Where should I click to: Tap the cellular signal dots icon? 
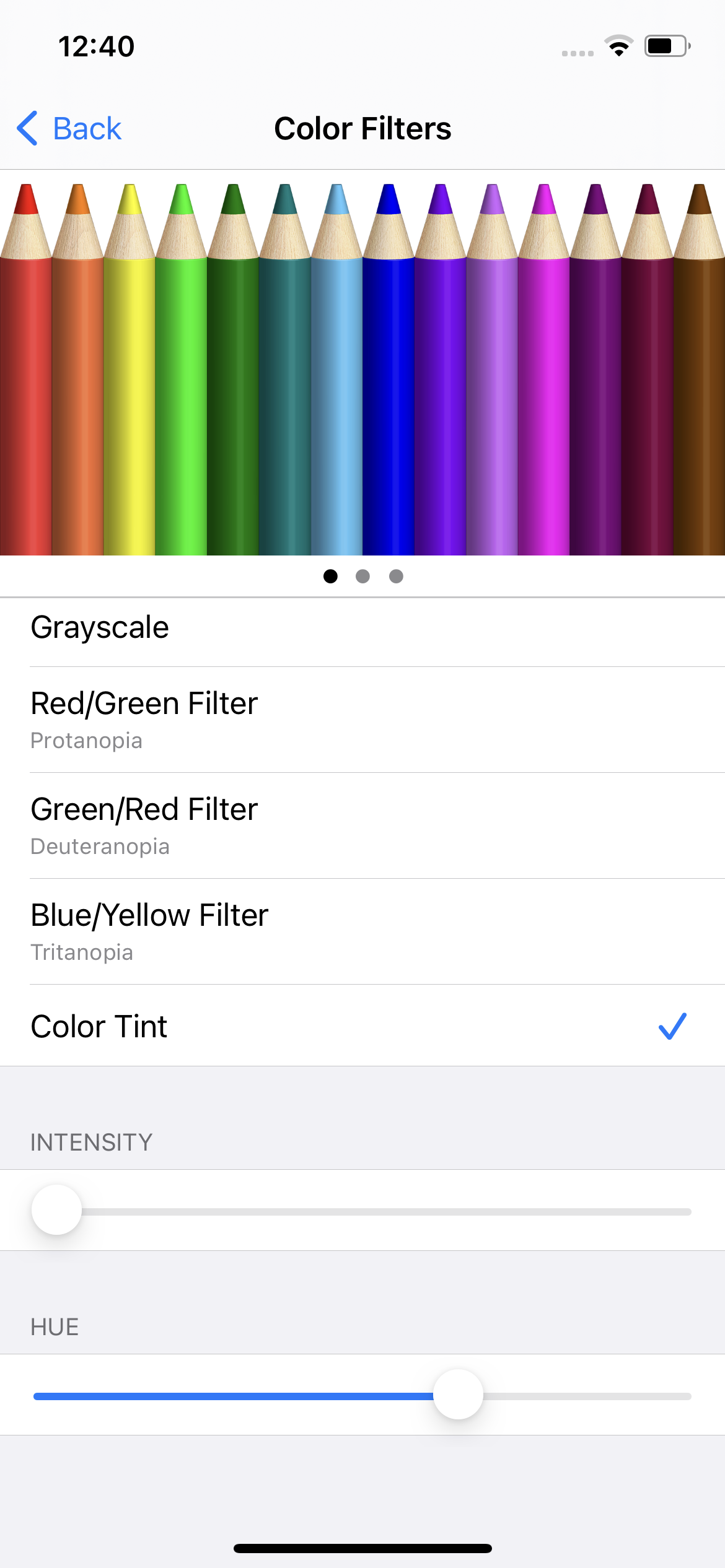[x=578, y=53]
